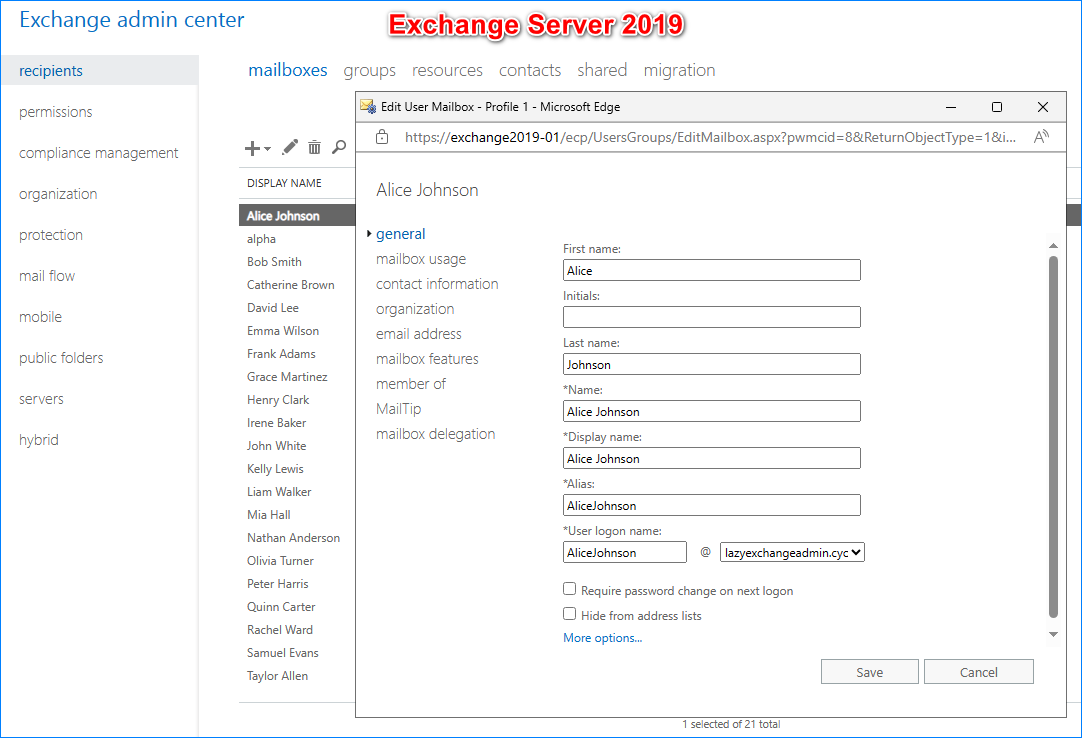Select general page in mailbox editor
The height and width of the screenshot is (738, 1082).
(401, 234)
